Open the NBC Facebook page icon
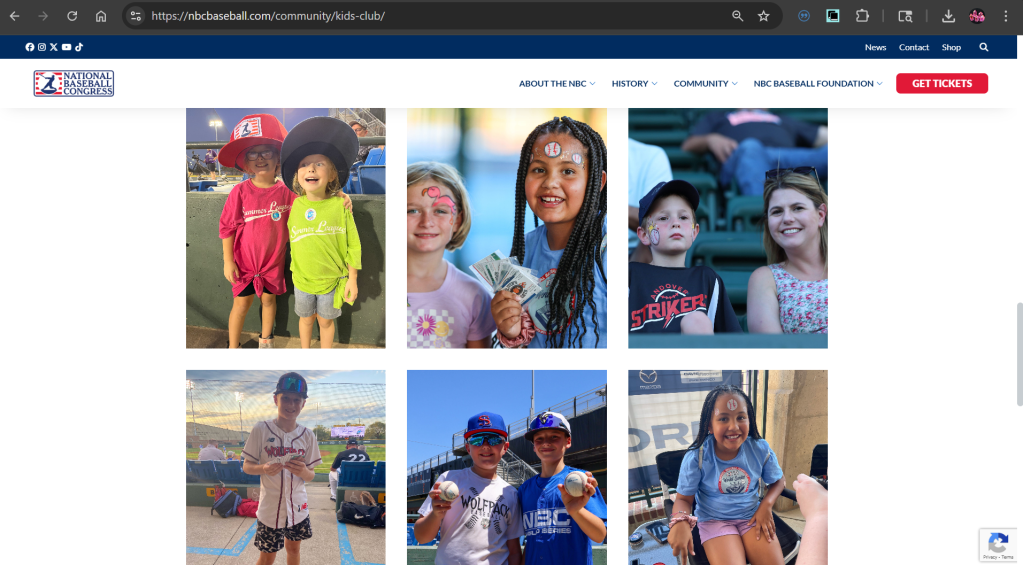 30,47
